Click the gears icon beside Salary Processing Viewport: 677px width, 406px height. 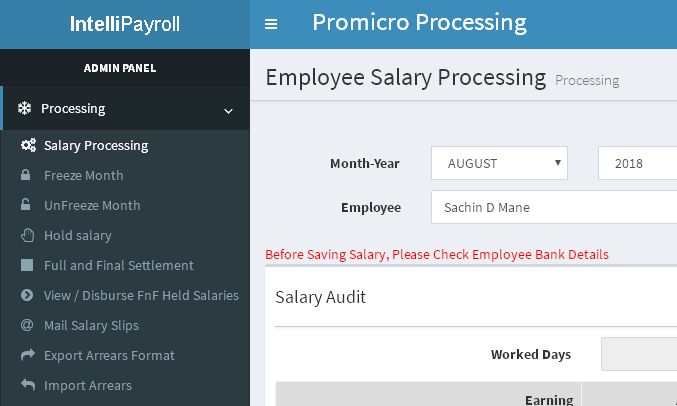coord(28,145)
